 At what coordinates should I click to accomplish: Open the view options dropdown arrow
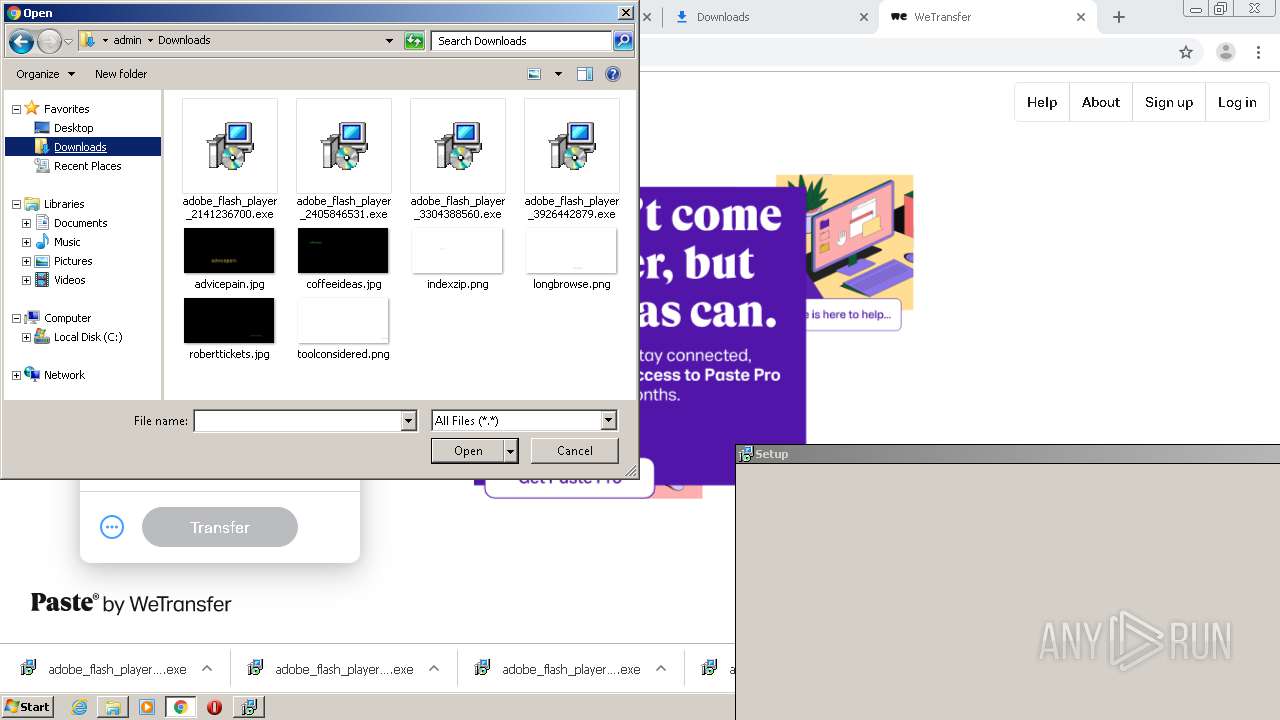(x=558, y=74)
